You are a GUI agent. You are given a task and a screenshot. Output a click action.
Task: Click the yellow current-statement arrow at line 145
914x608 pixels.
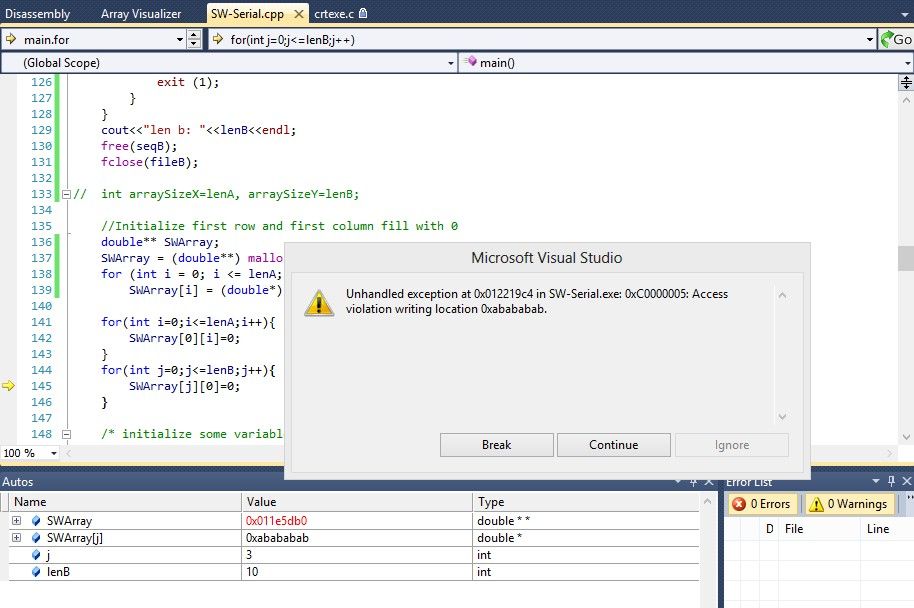[x=8, y=385]
